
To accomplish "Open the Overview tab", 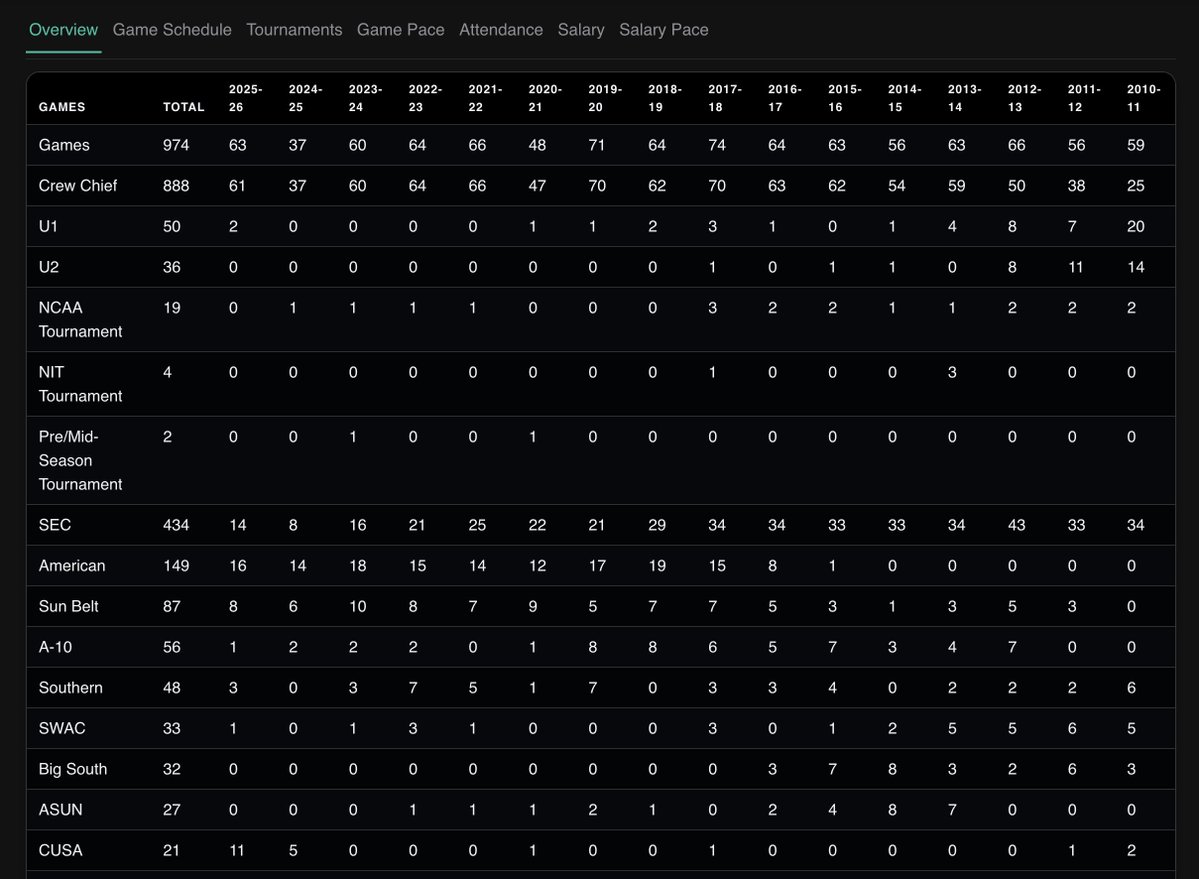I will 63,30.
